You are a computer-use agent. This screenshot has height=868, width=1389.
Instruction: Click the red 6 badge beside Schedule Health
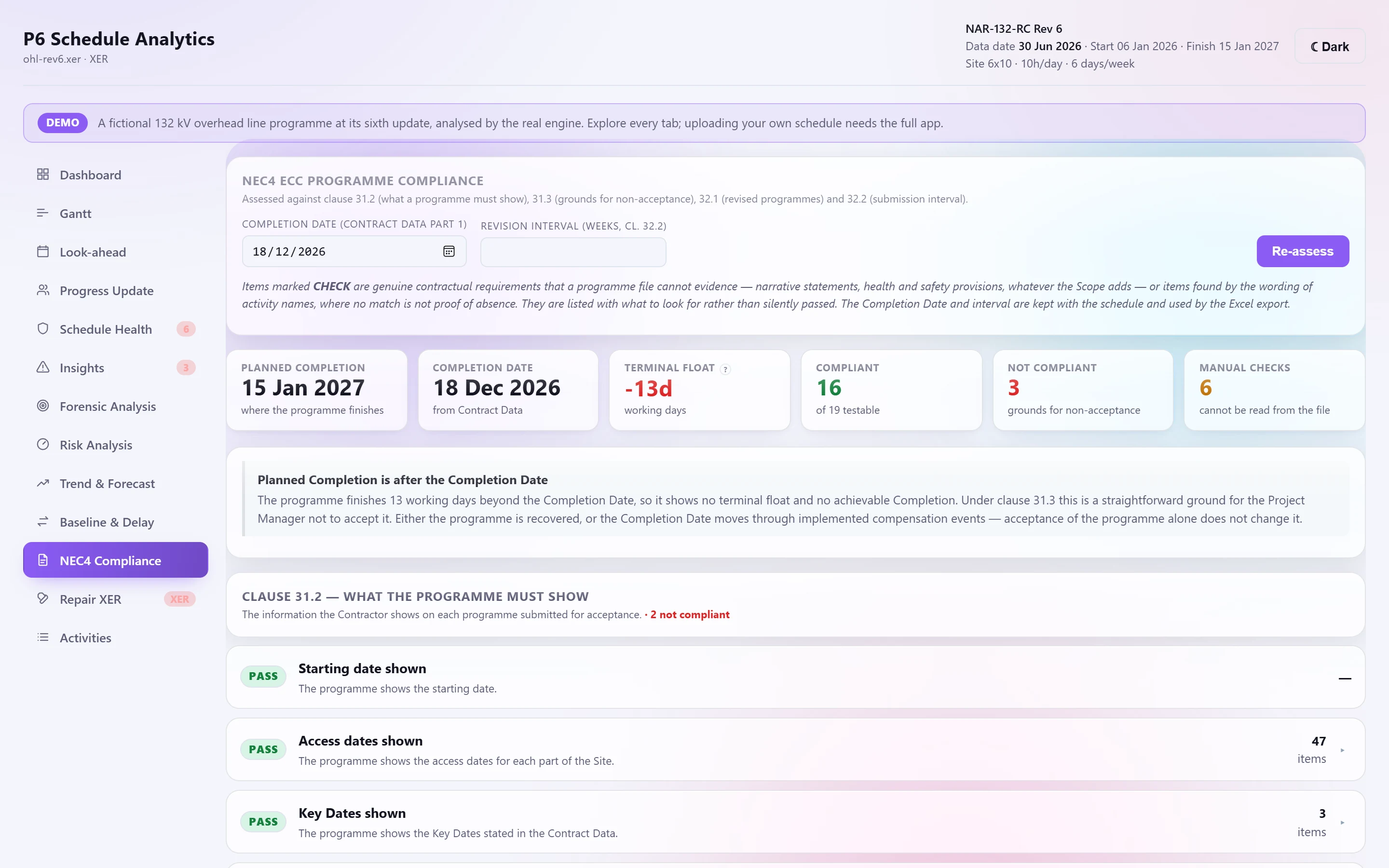click(186, 329)
